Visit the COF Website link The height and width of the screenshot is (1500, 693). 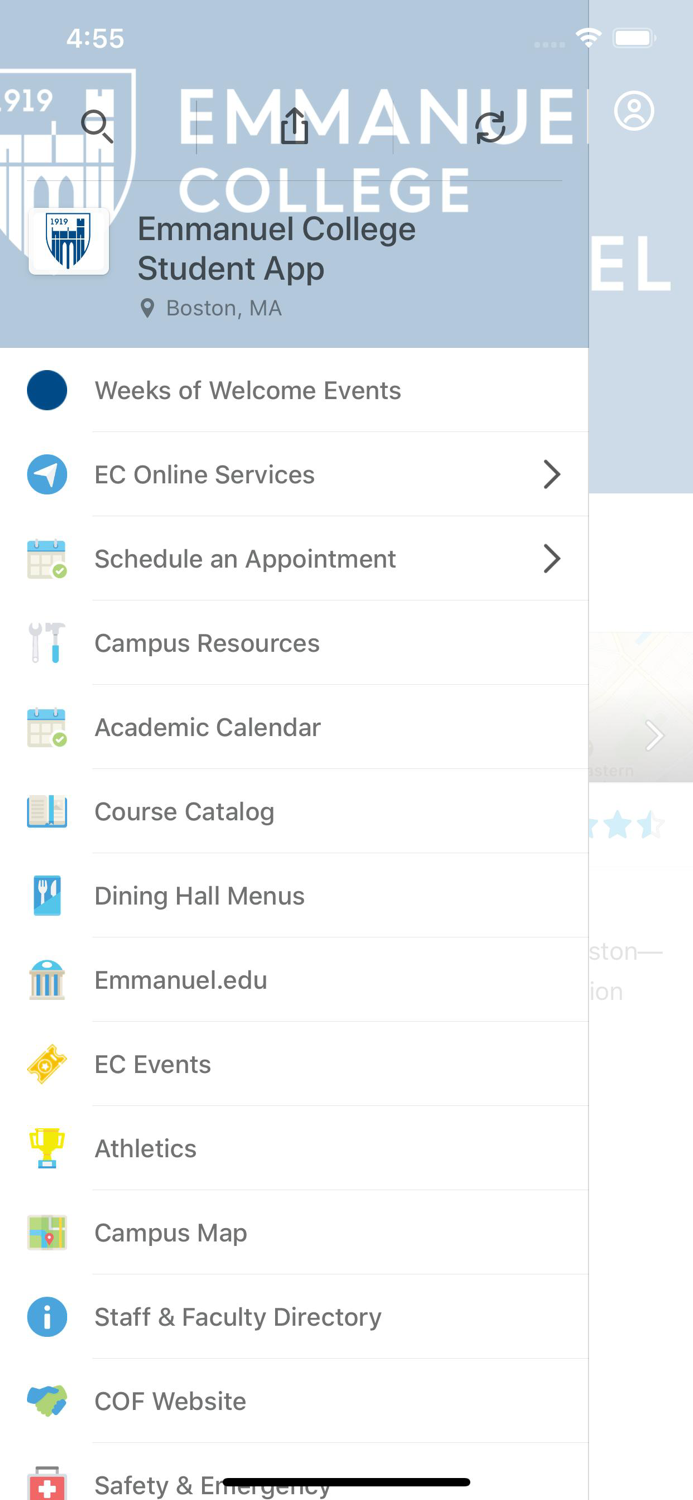[x=169, y=1401]
